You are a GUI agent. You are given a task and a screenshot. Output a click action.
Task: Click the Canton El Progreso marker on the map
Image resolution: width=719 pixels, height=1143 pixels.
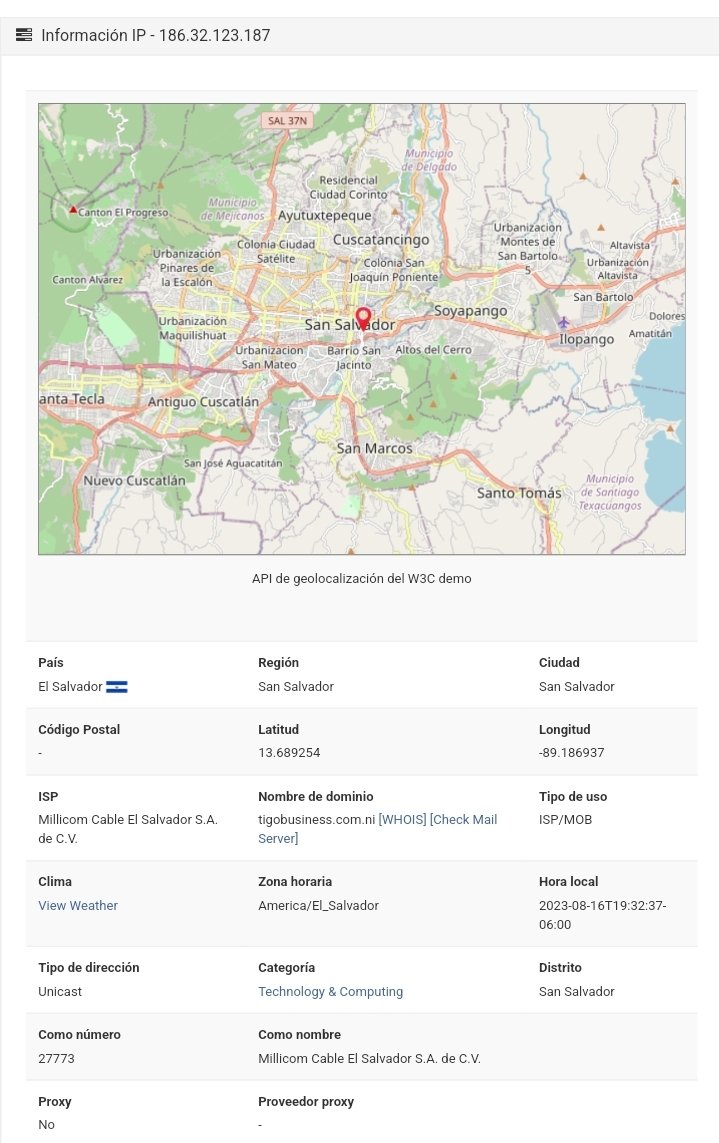click(73, 211)
